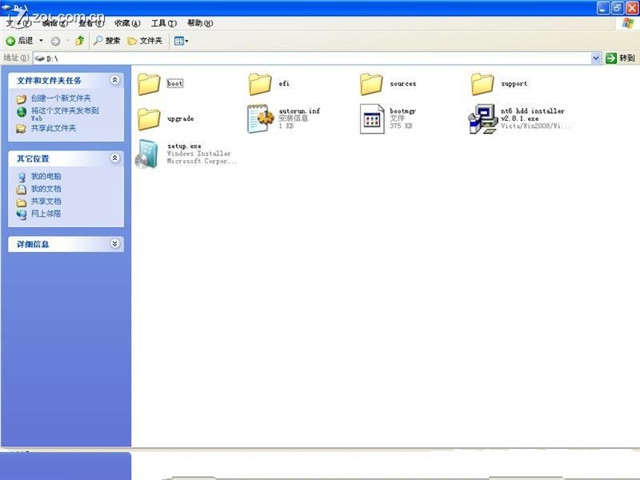Open the Favorites (收藏) menu
The height and width of the screenshot is (480, 640).
click(x=127, y=23)
